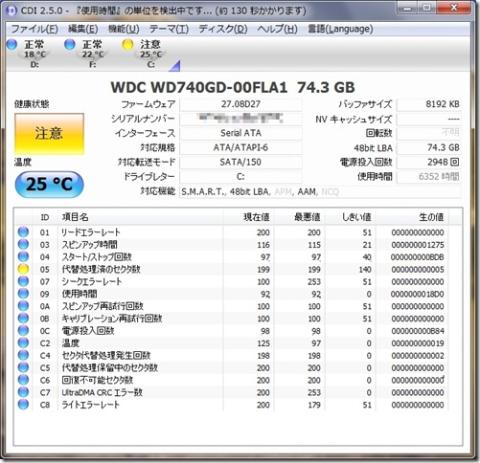The width and height of the screenshot is (480, 463).
Task: Click the status icon for row 0A
Action: tap(23, 306)
